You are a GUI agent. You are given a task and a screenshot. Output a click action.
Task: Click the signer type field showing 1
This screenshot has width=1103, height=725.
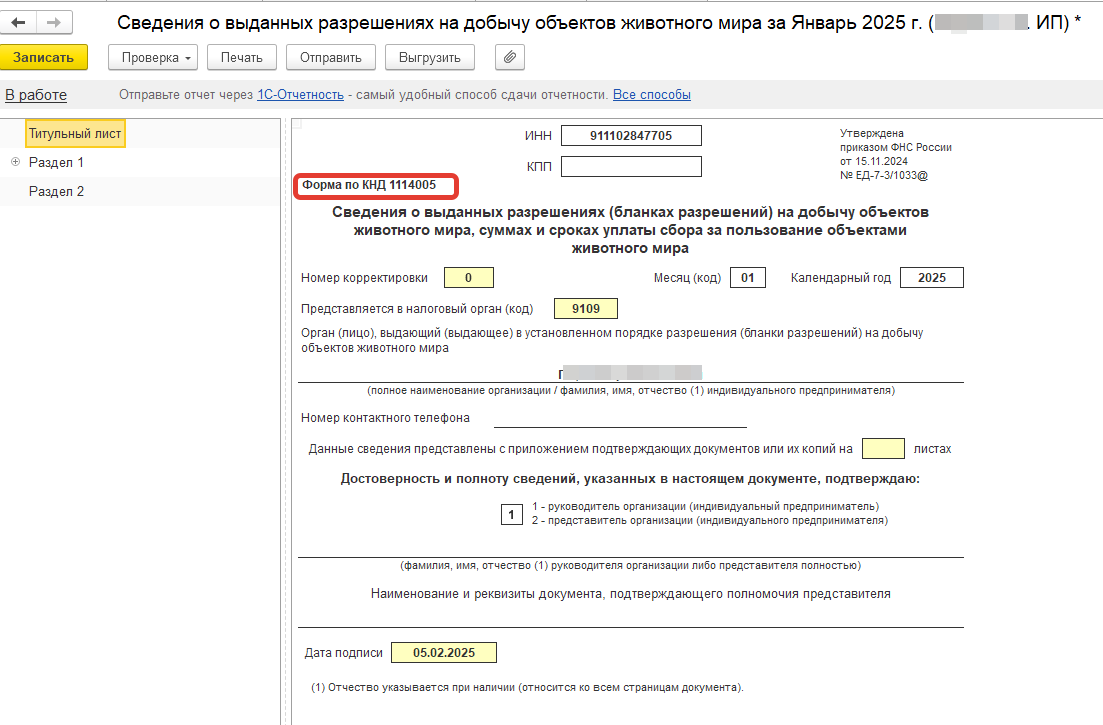(x=511, y=515)
